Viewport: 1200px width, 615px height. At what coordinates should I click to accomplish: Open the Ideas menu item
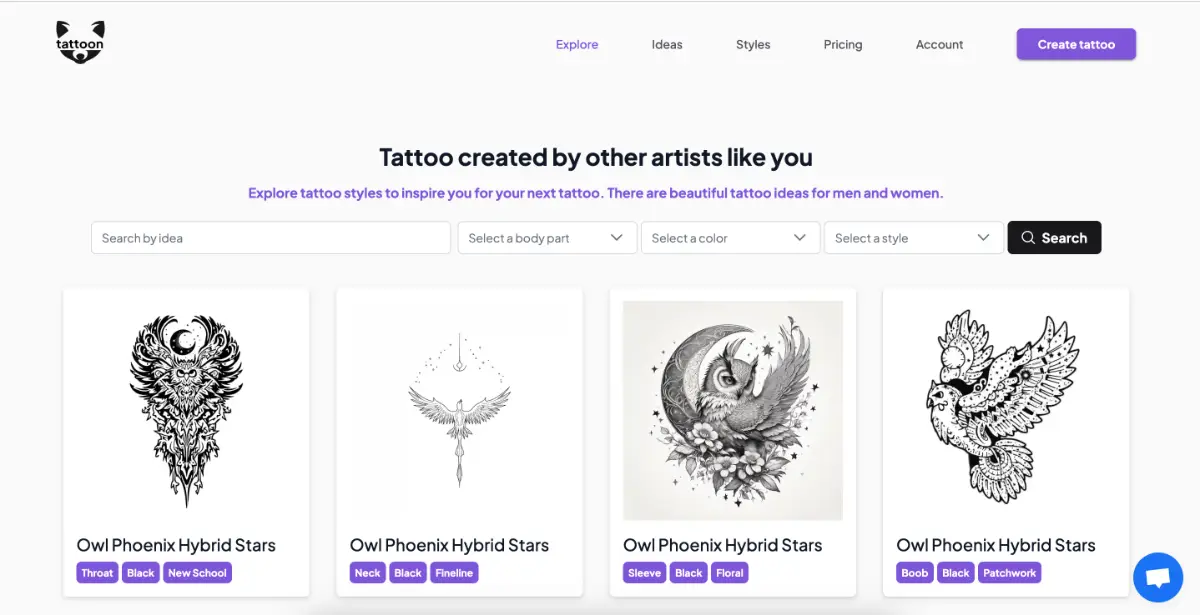coord(667,44)
